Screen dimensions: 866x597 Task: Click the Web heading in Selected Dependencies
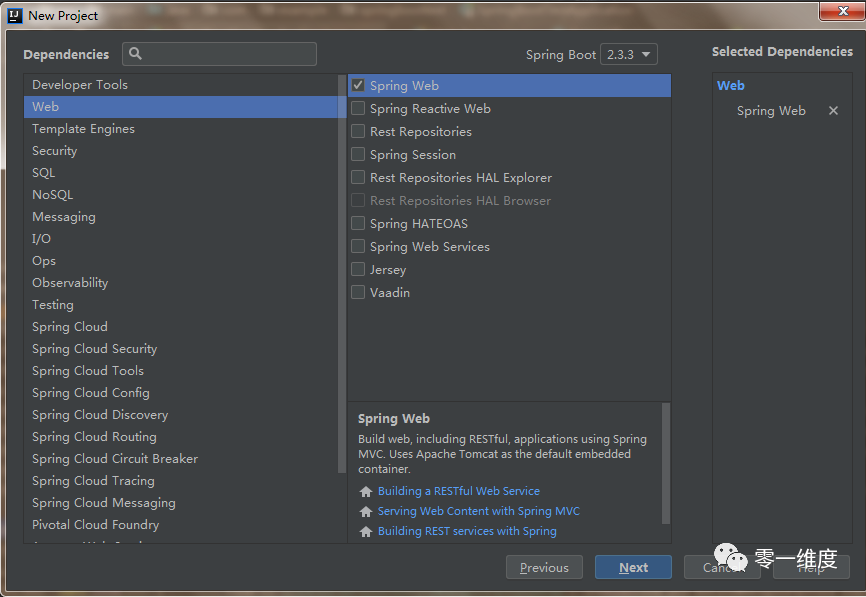click(730, 86)
